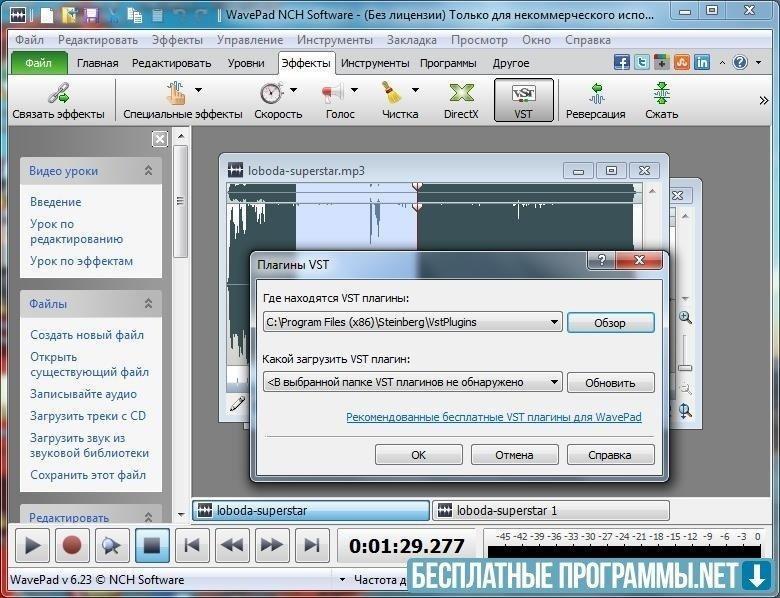
Task: Stop playback with the Stop button
Action: click(152, 546)
